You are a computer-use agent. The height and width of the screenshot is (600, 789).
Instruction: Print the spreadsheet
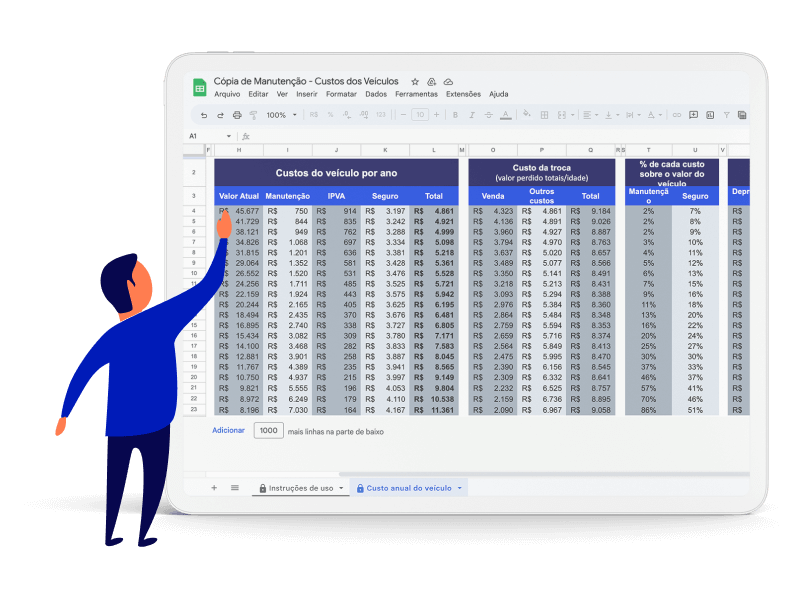[x=237, y=115]
